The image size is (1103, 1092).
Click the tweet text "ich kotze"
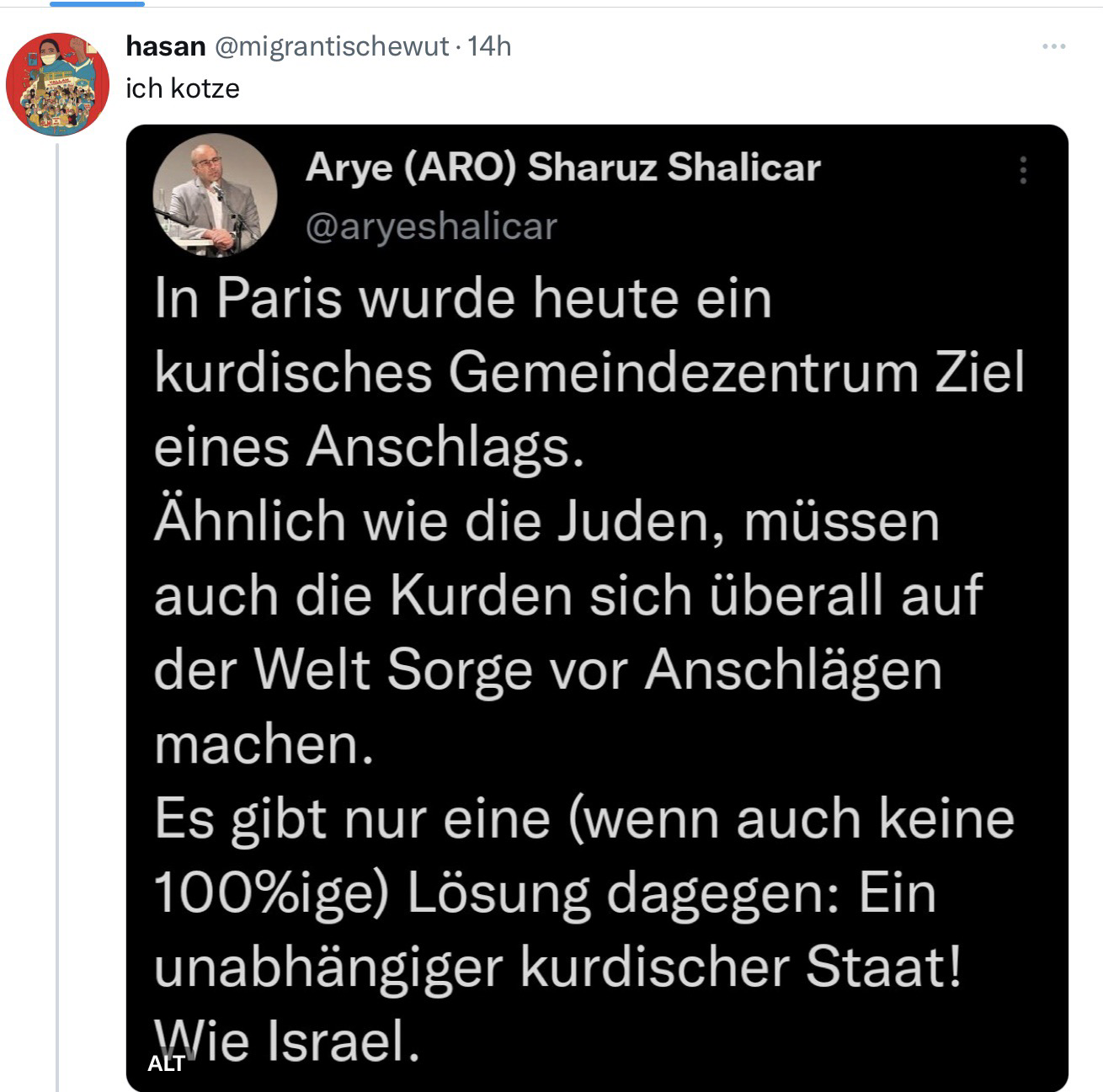click(x=183, y=88)
